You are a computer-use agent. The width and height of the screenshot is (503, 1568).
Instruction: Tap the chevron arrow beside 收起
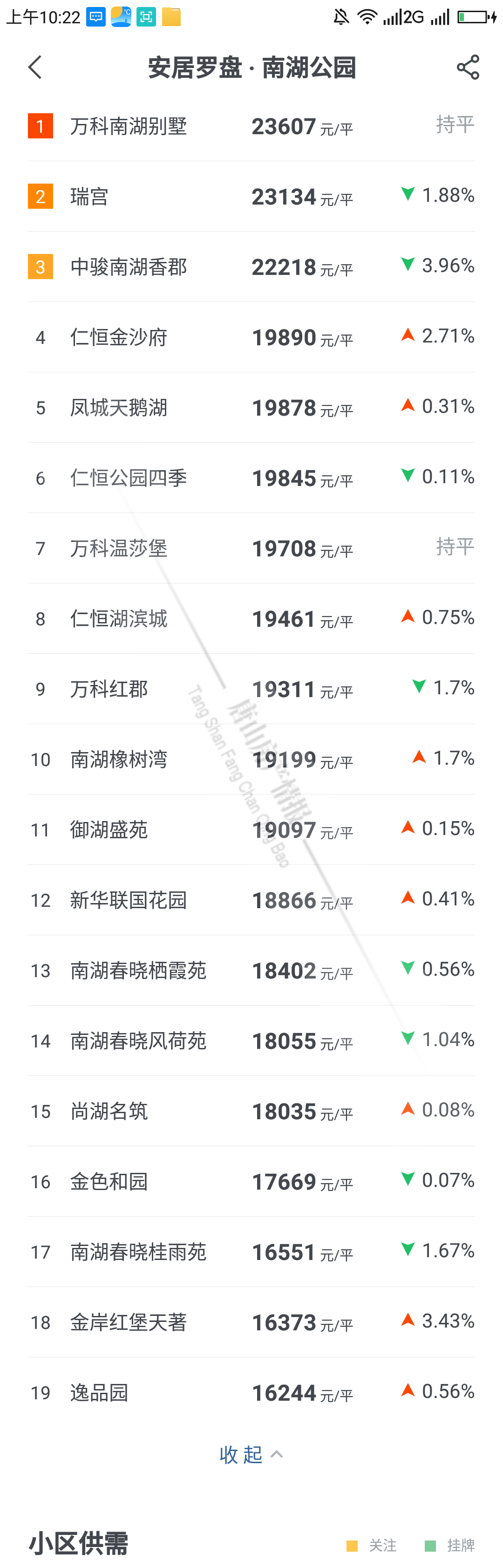(x=277, y=1454)
